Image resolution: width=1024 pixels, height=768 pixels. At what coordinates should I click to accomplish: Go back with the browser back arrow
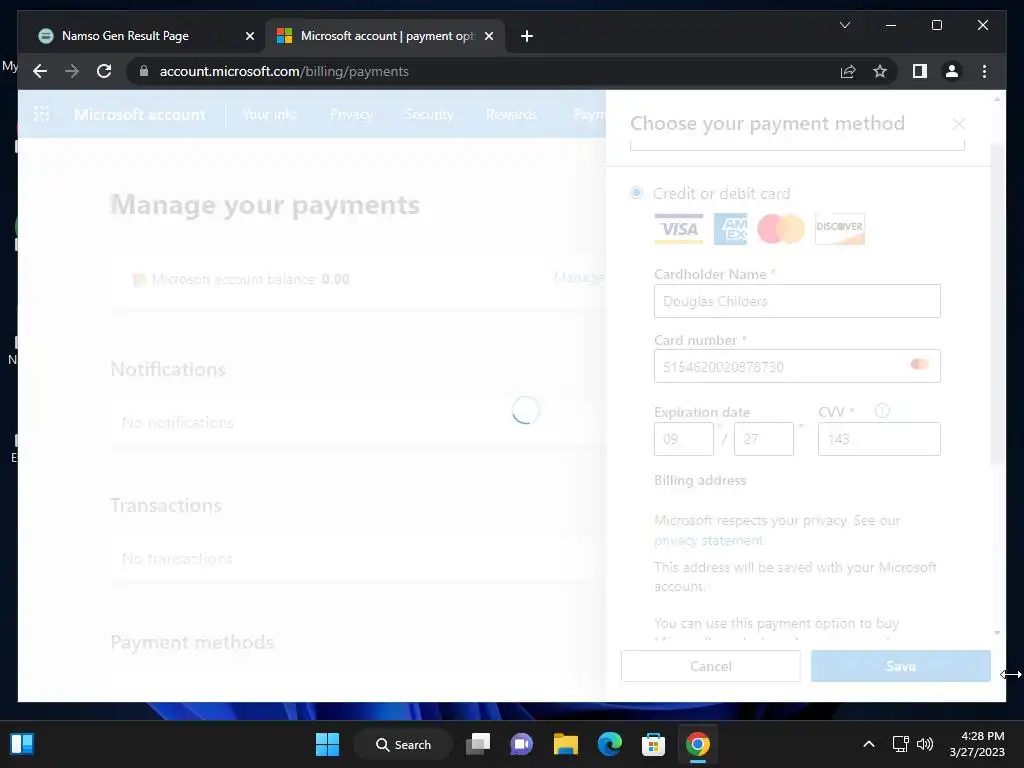click(x=40, y=71)
